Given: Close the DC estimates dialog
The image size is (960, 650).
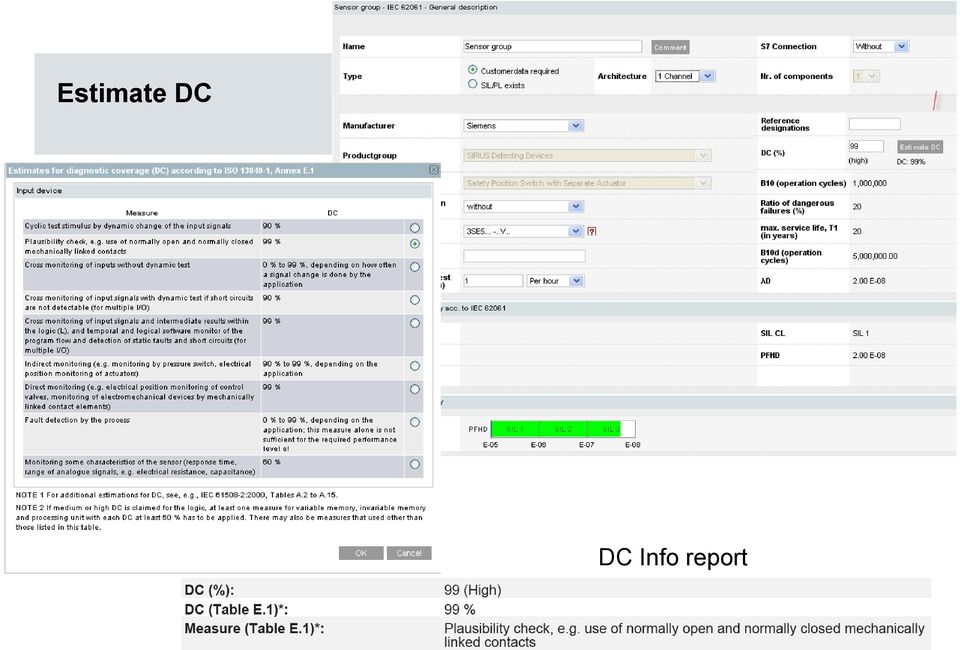Looking at the screenshot, I should click(433, 170).
